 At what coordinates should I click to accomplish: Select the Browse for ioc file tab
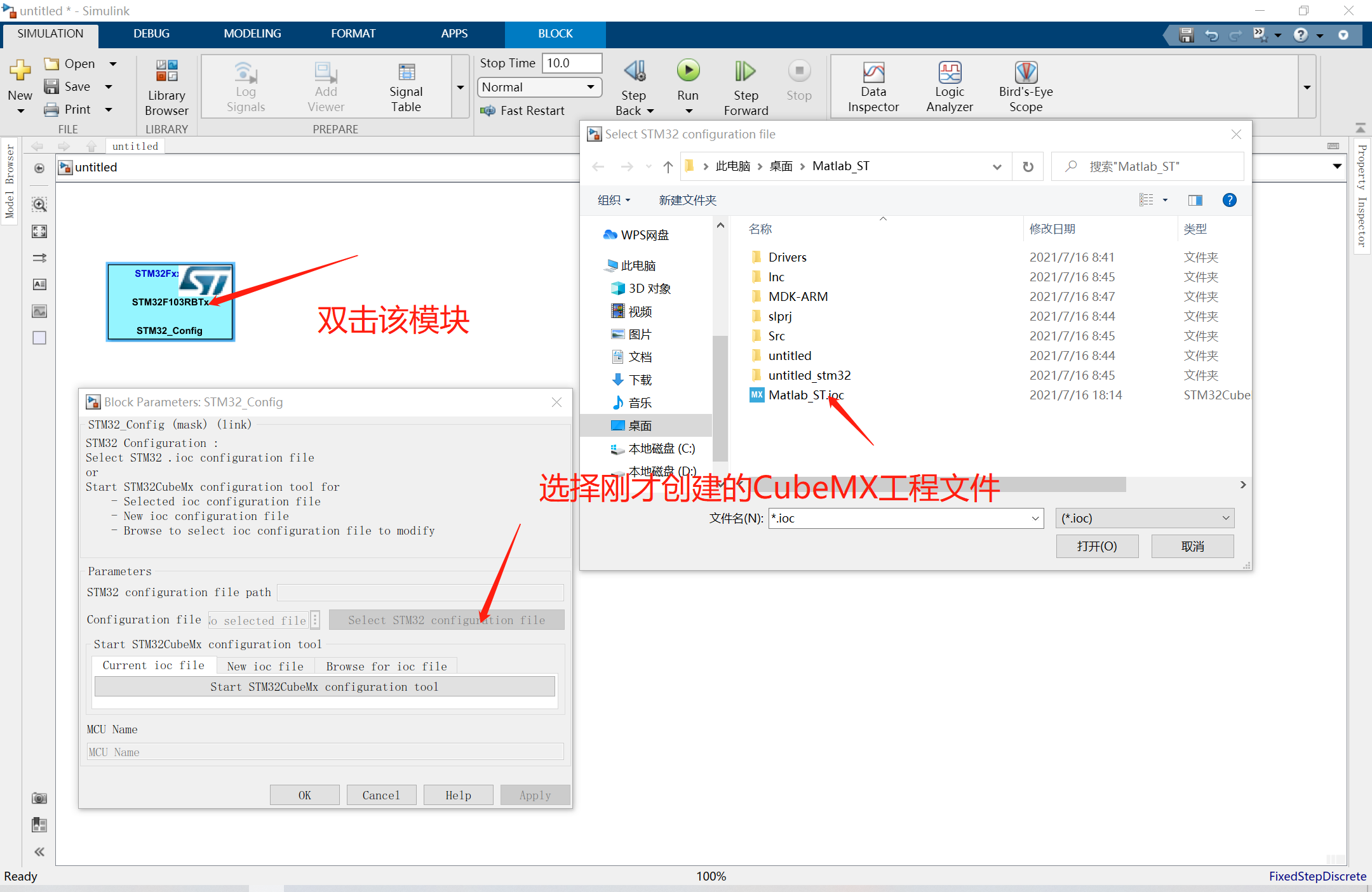[x=386, y=666]
